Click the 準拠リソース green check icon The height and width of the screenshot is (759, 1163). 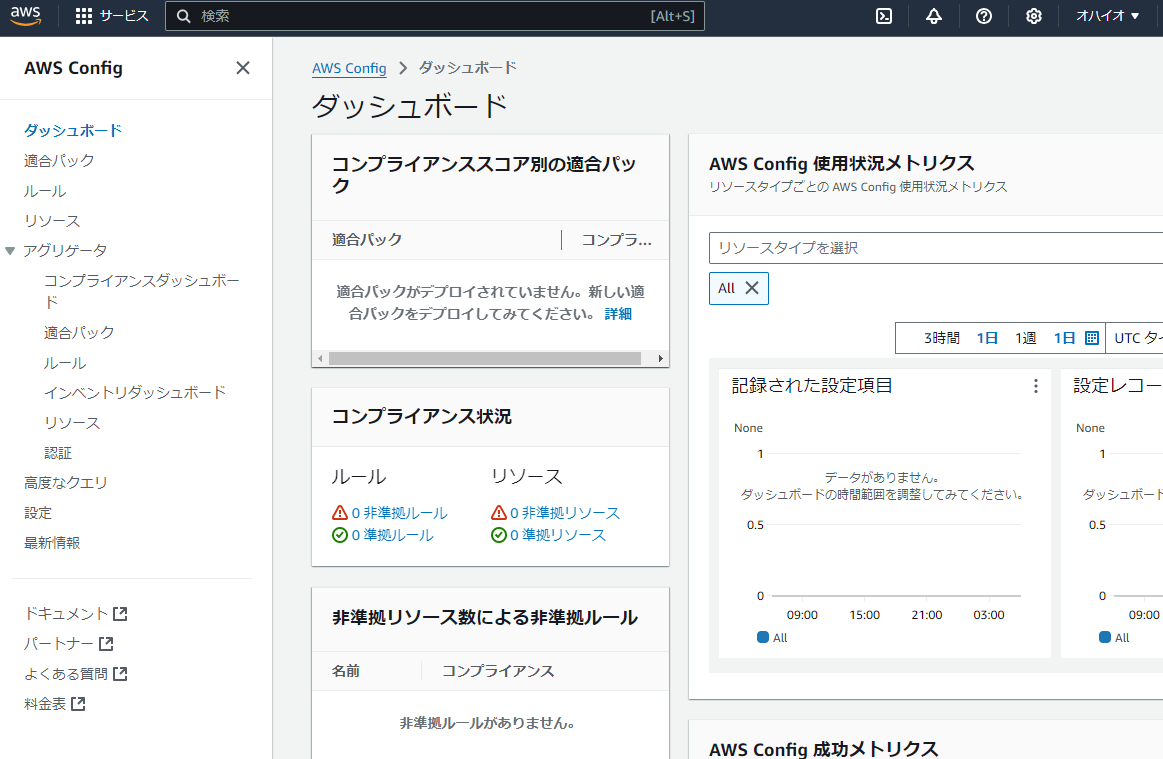[x=498, y=535]
